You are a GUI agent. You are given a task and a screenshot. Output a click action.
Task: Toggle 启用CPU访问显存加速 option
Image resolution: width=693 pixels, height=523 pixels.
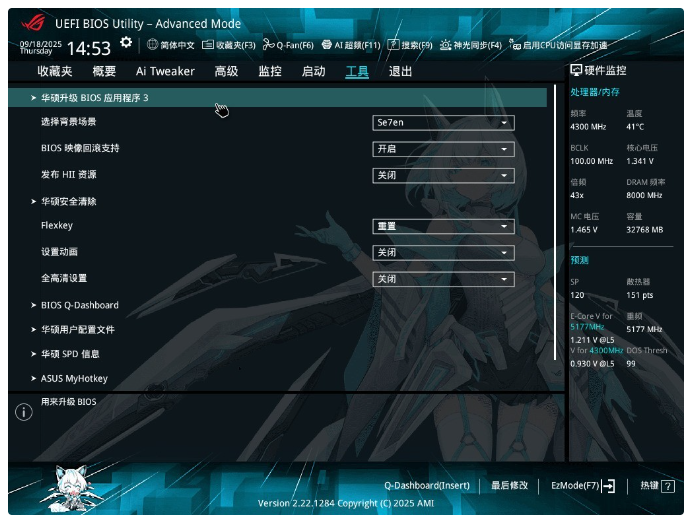[x=558, y=45]
